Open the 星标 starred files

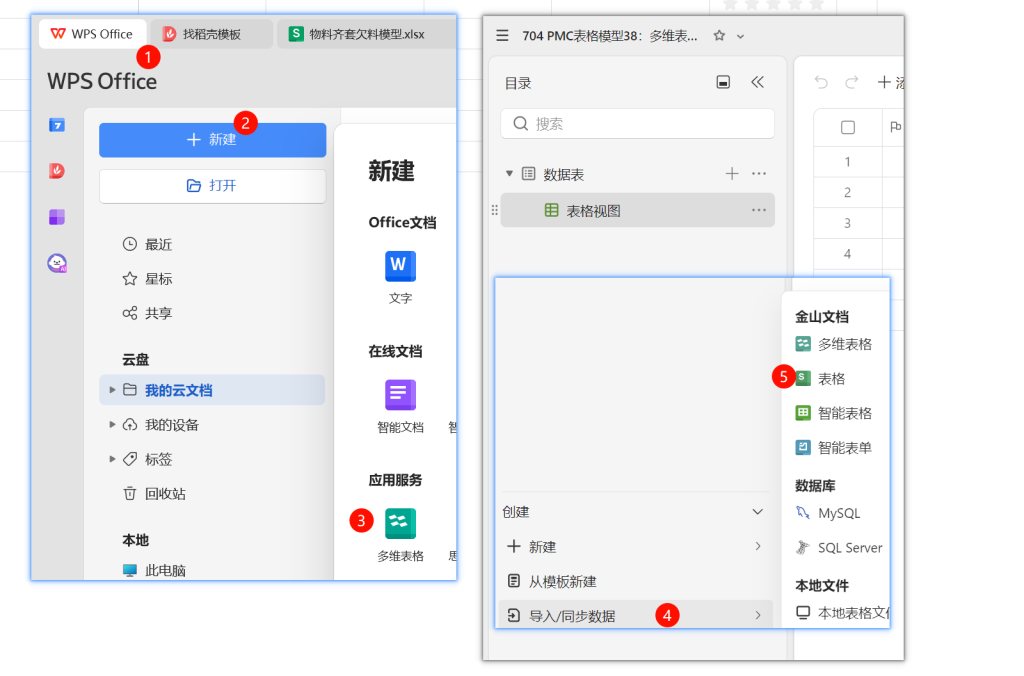[x=147, y=279]
